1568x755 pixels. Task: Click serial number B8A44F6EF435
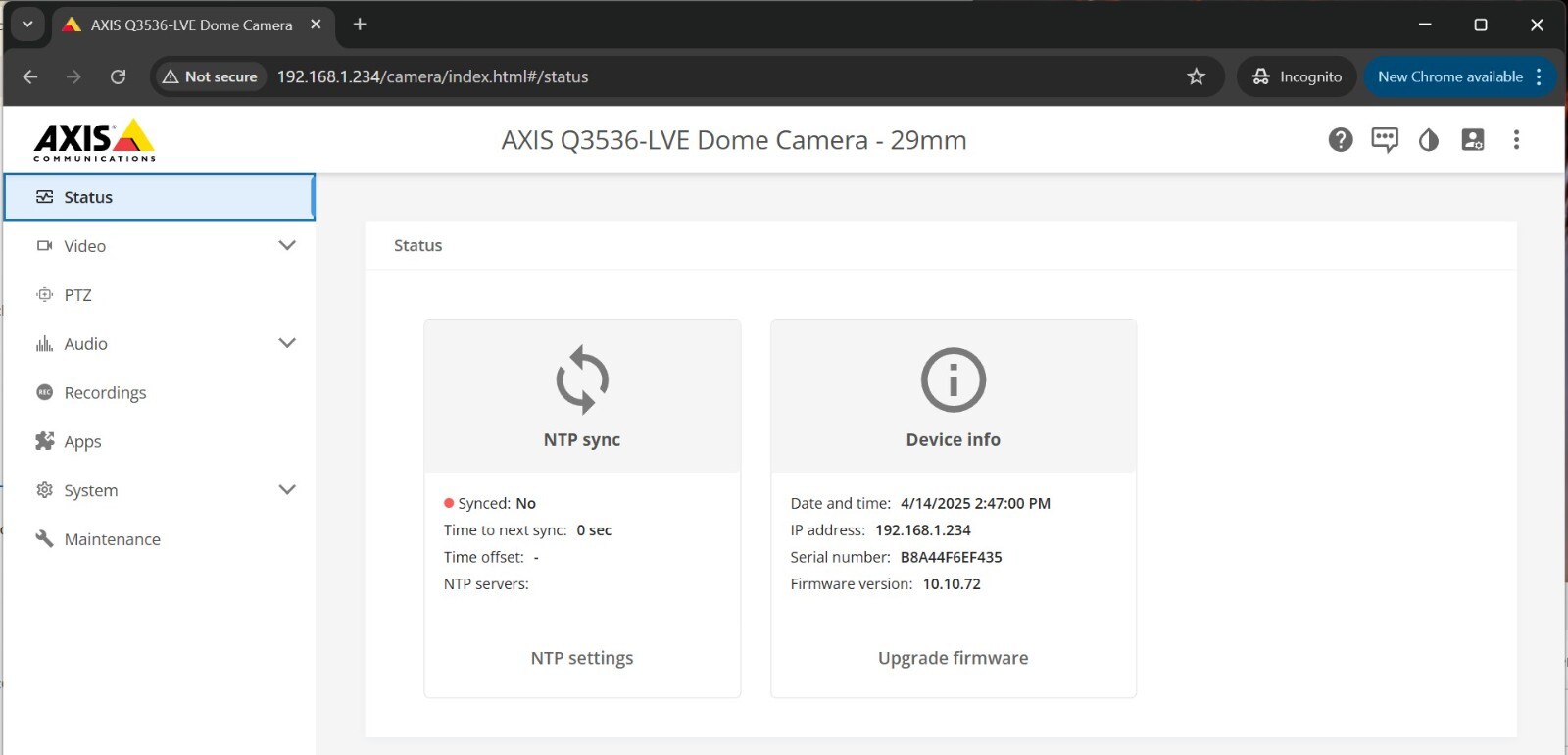pyautogui.click(x=952, y=557)
